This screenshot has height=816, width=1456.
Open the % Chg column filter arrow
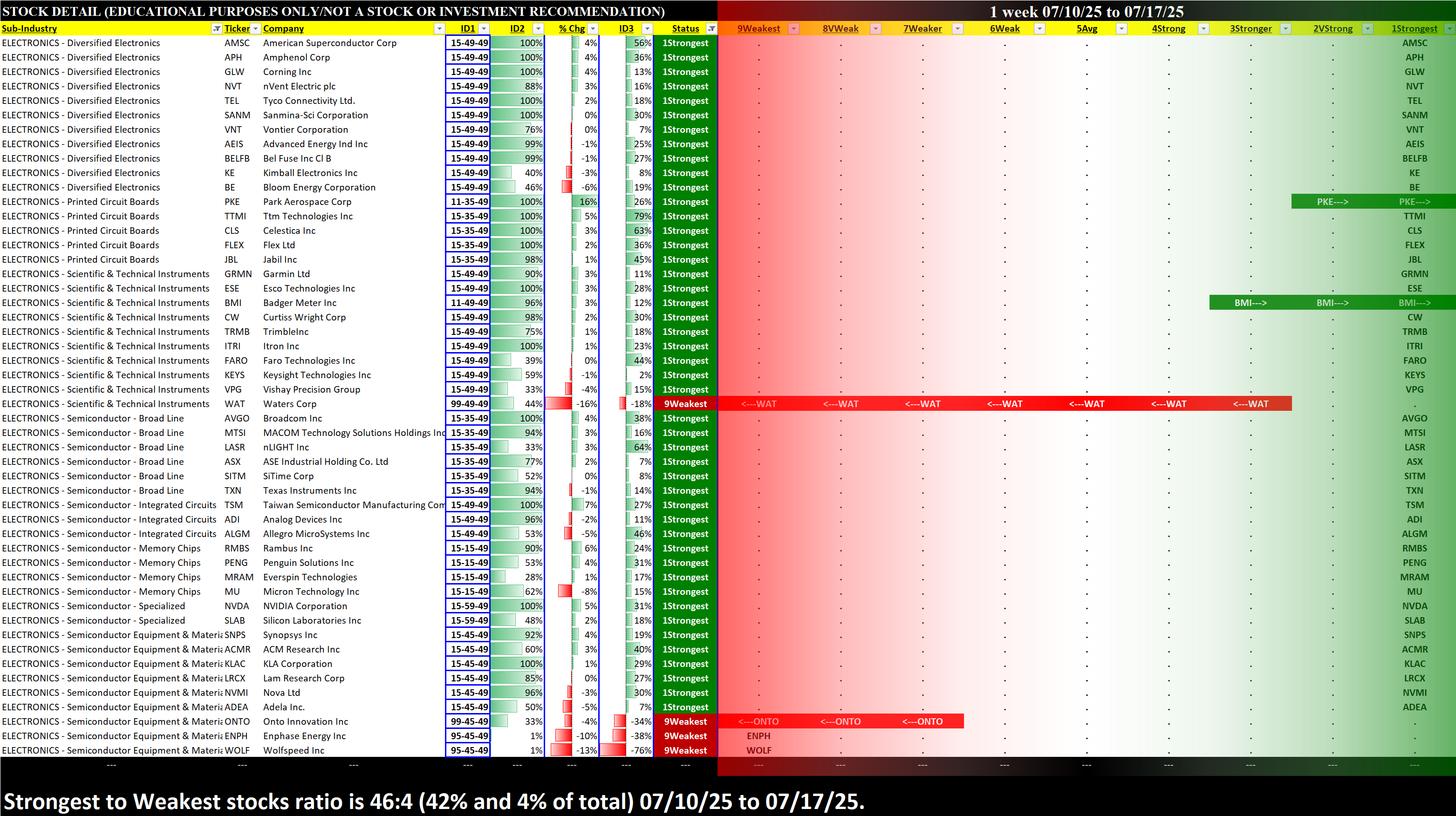click(x=593, y=29)
